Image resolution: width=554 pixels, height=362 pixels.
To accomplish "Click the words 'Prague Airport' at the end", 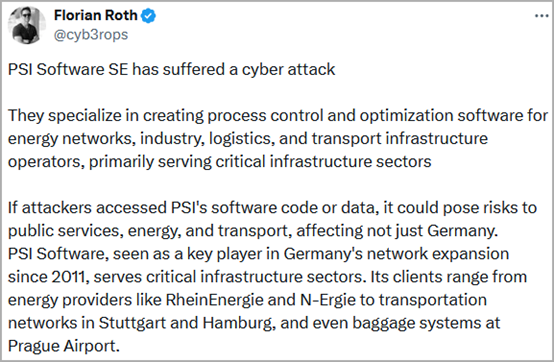I will pos(64,346).
